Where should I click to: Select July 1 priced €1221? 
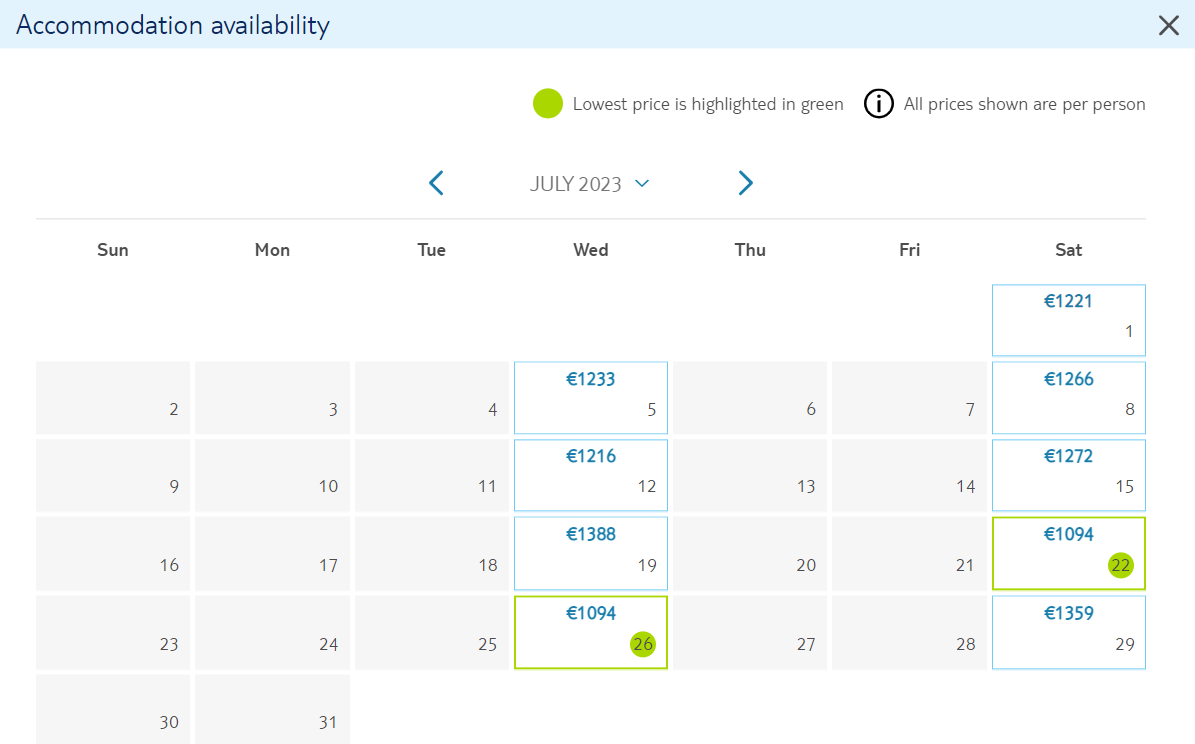[x=1068, y=320]
